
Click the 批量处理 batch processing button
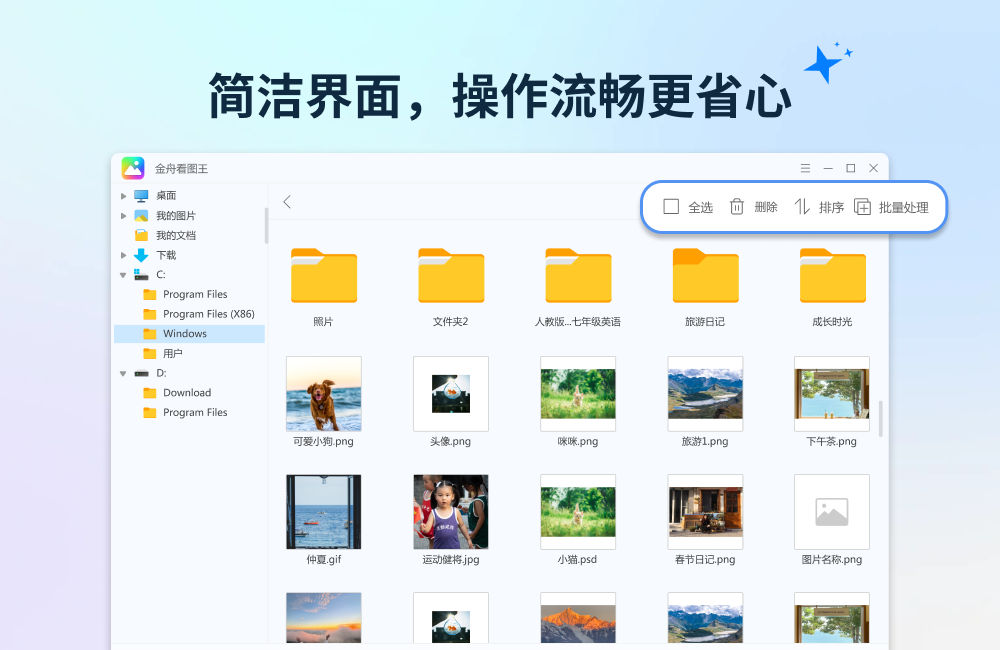pos(895,207)
